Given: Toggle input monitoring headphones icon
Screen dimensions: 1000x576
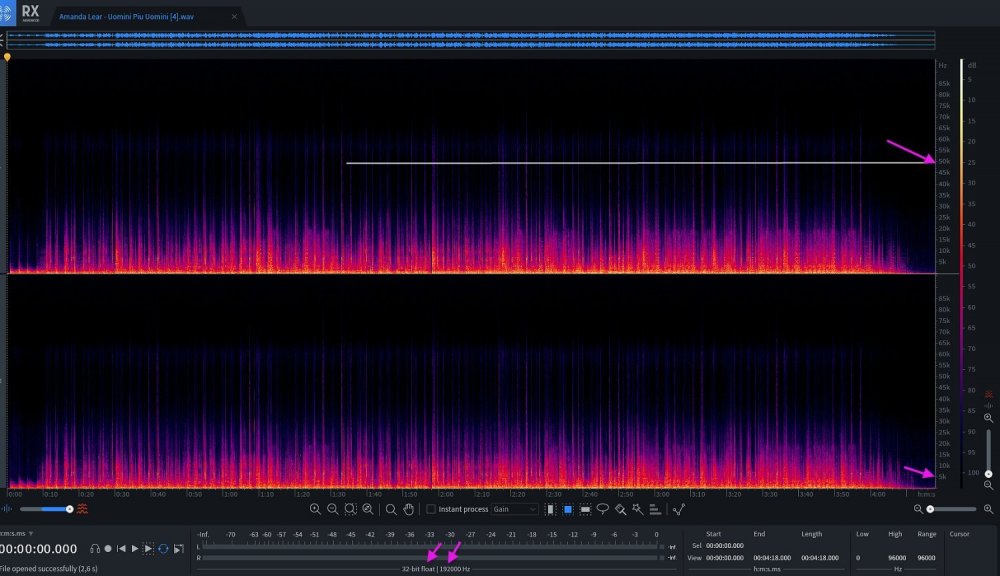Looking at the screenshot, I should point(93,548).
